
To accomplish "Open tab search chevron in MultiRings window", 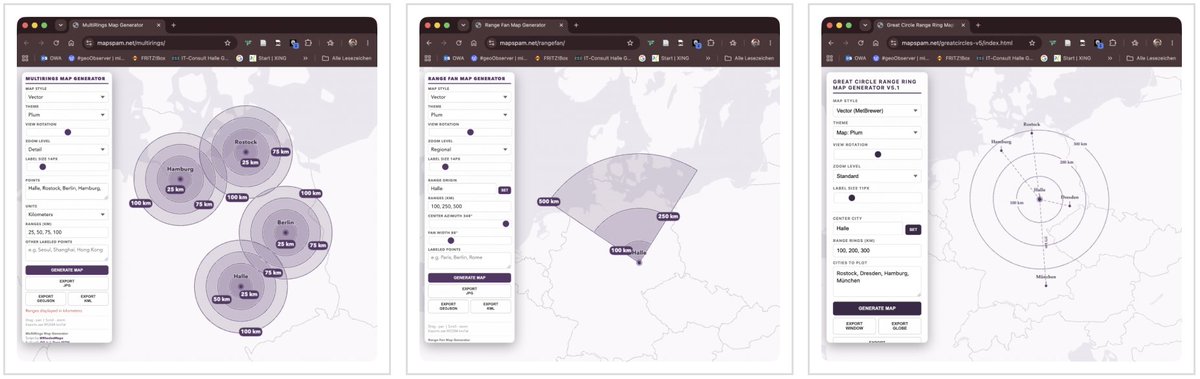I will 60,24.
